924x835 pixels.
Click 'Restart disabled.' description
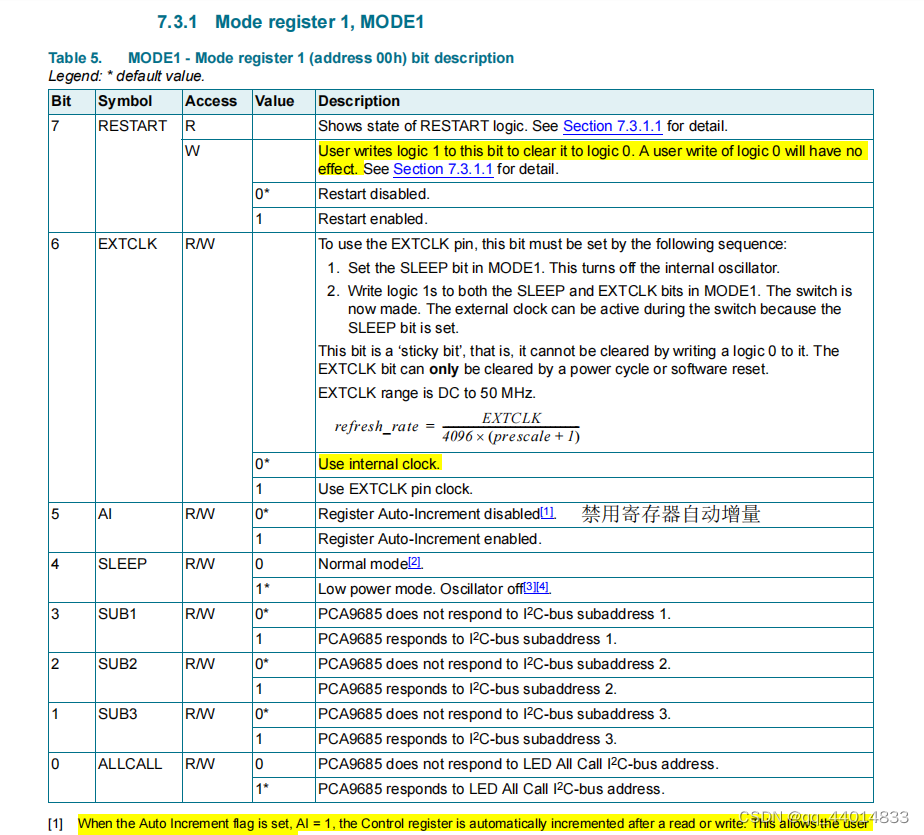[x=374, y=194]
